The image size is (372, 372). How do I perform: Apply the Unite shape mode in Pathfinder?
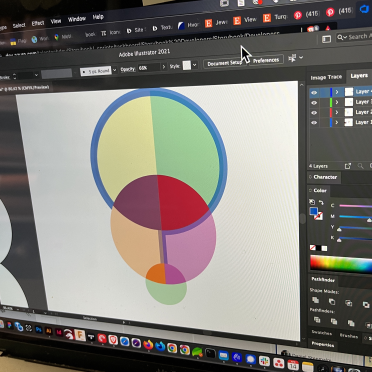point(315,300)
